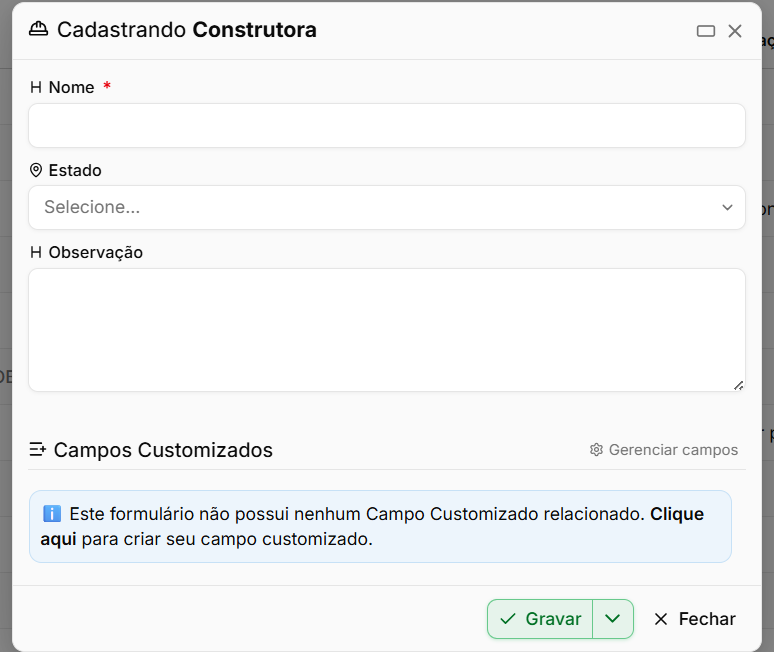Expand the Estado chevron arrow
The image size is (774, 652).
pyautogui.click(x=727, y=207)
